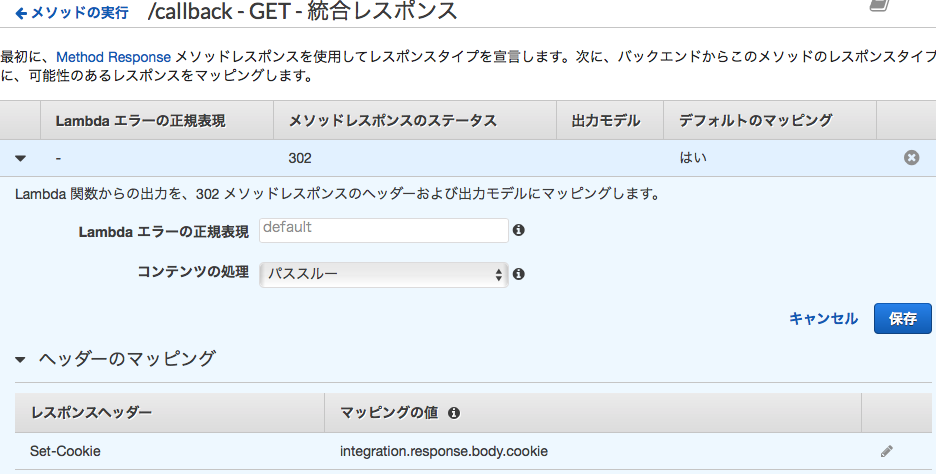This screenshot has width=936, height=474.
Task: Collapse the ヘッダーのマッピング section
Action: 21,358
